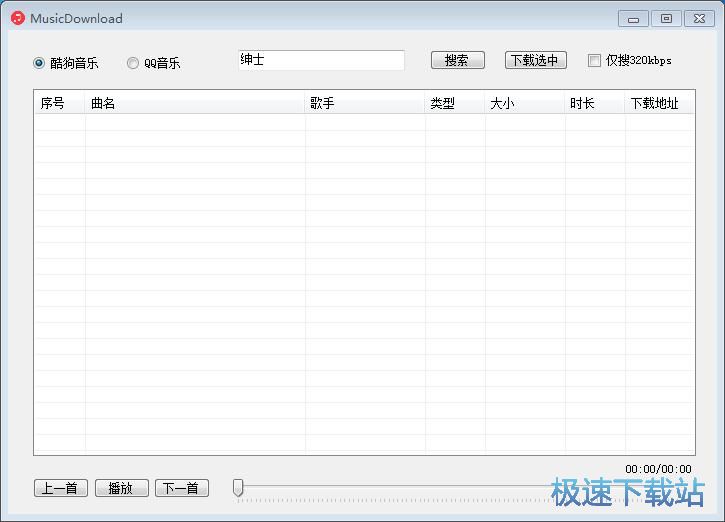Click the 播放 play button

click(122, 488)
